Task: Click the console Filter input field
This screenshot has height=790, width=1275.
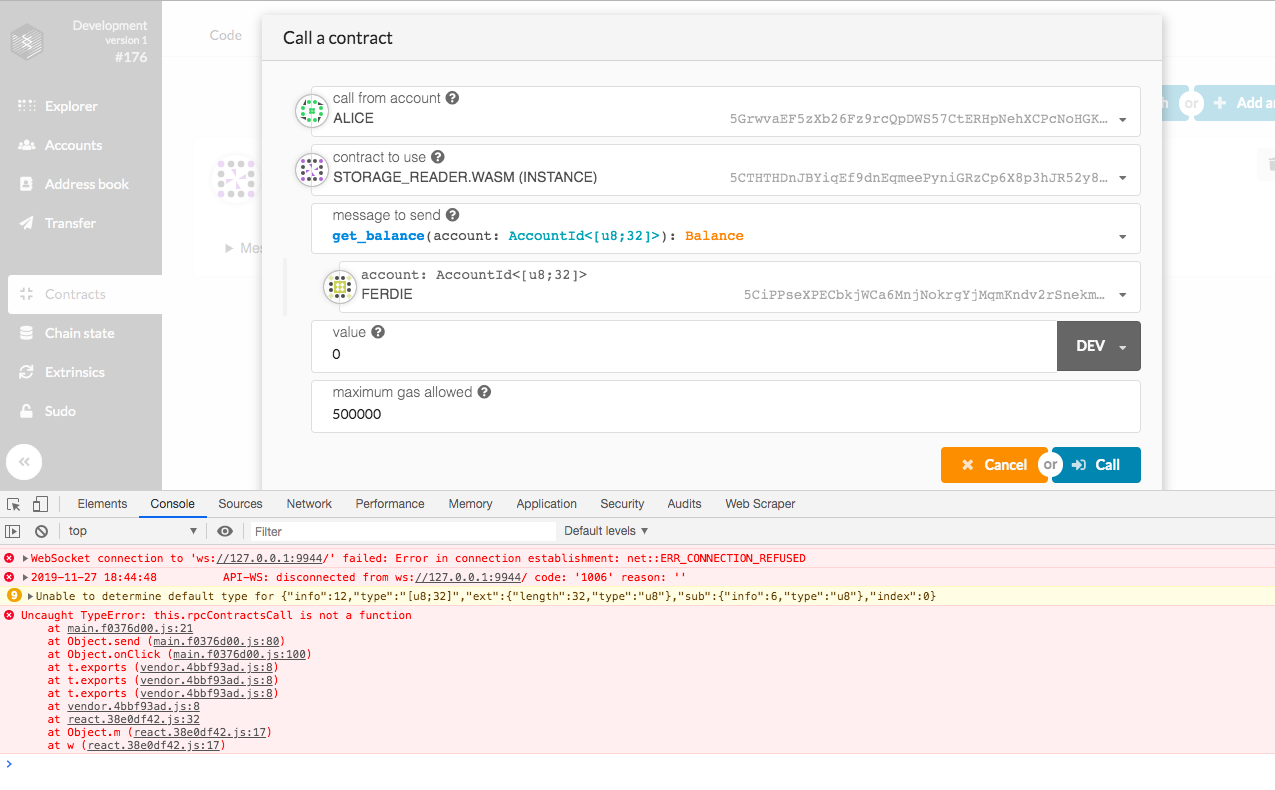Action: tap(402, 531)
